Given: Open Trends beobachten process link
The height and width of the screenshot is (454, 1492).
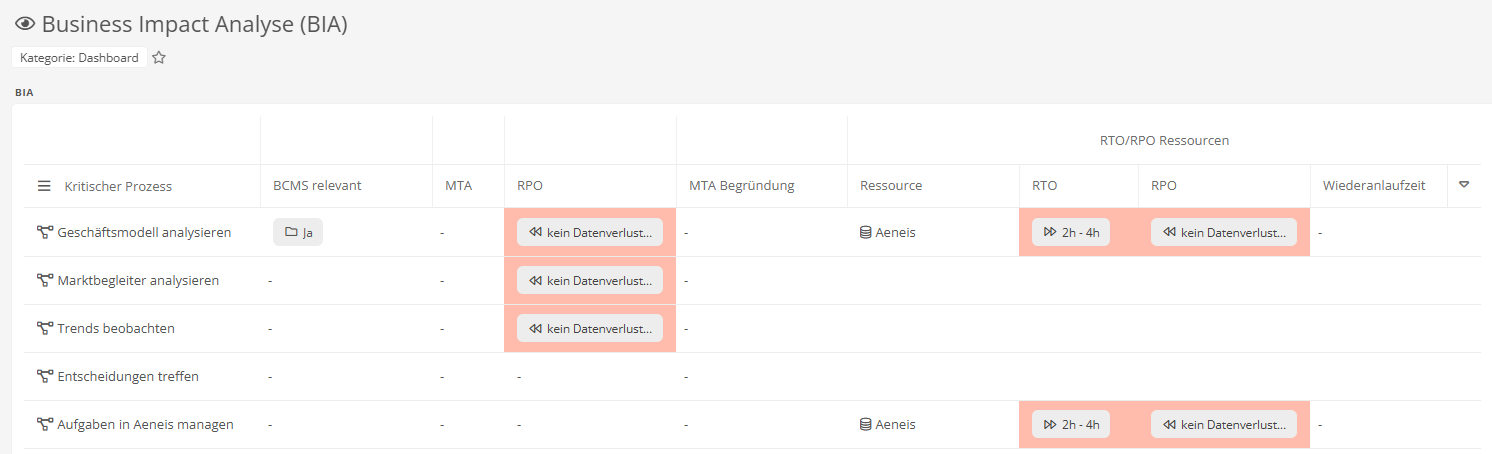Looking at the screenshot, I should (x=116, y=328).
